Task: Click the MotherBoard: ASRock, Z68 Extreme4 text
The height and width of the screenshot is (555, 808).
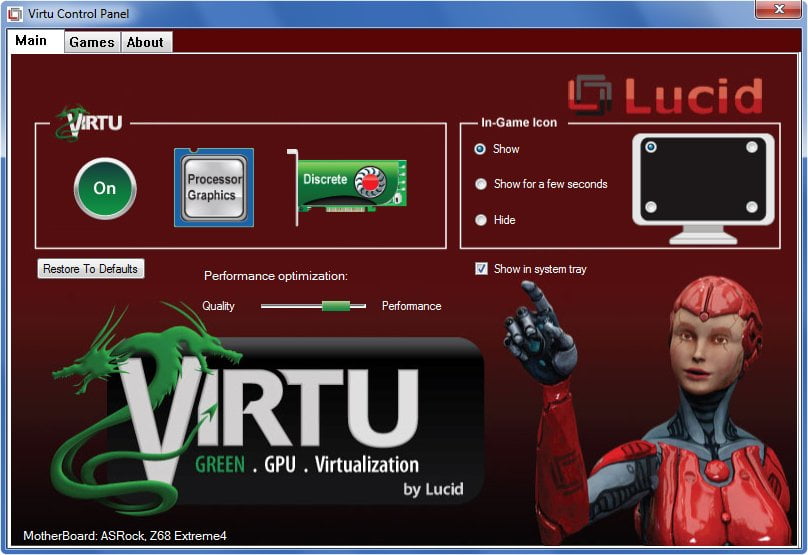Action: 125,536
